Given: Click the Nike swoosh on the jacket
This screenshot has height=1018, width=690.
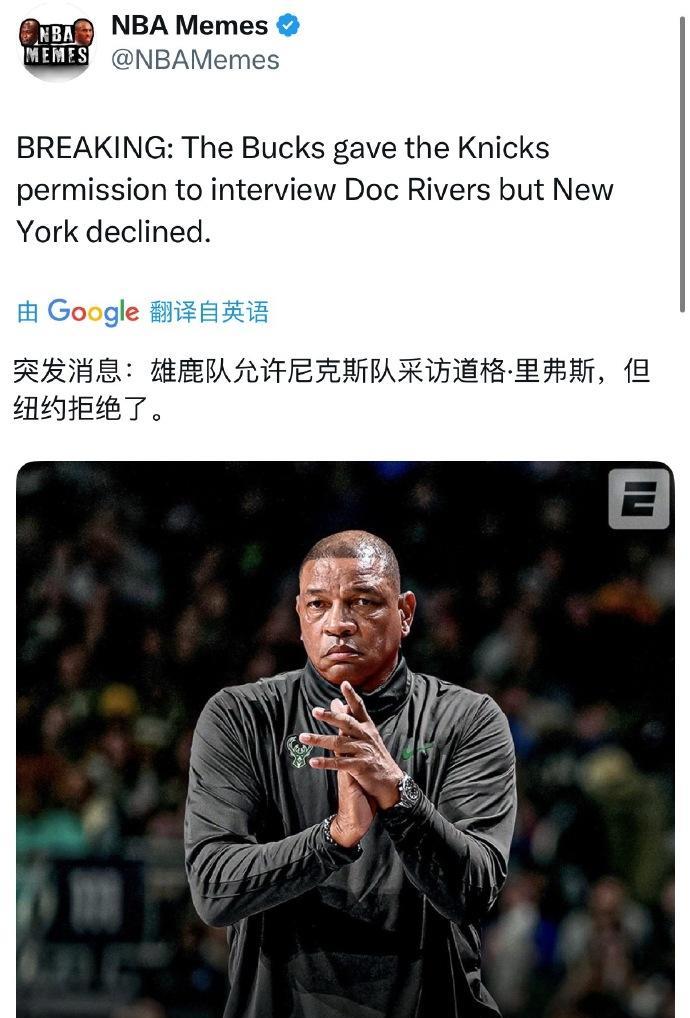Looking at the screenshot, I should pyautogui.click(x=415, y=752).
